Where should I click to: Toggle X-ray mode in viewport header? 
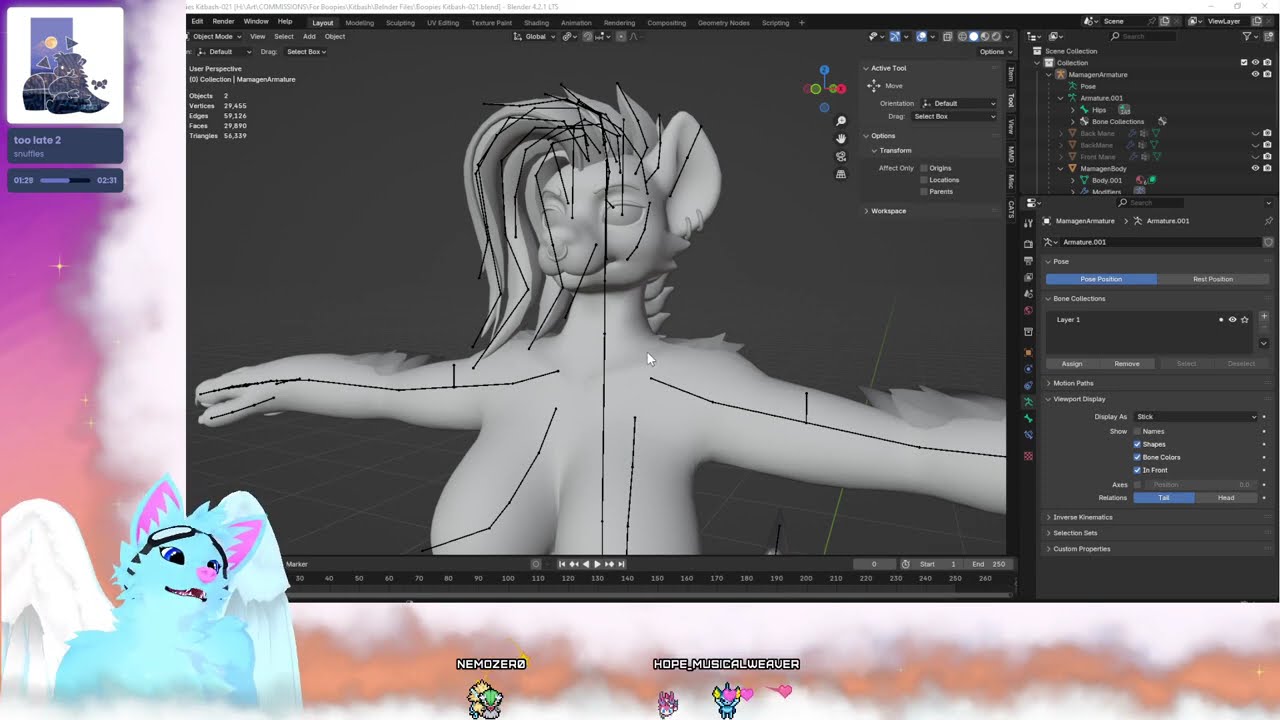[948, 36]
